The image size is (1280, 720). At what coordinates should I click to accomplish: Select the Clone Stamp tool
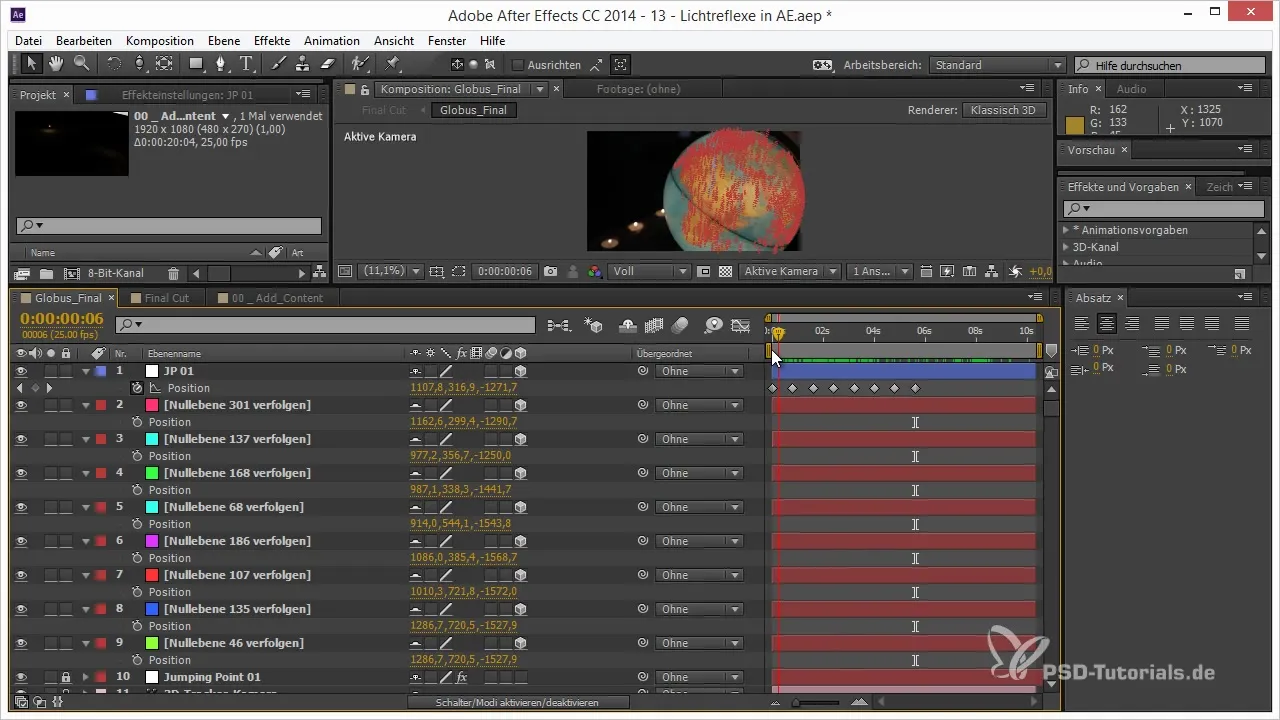tap(303, 64)
